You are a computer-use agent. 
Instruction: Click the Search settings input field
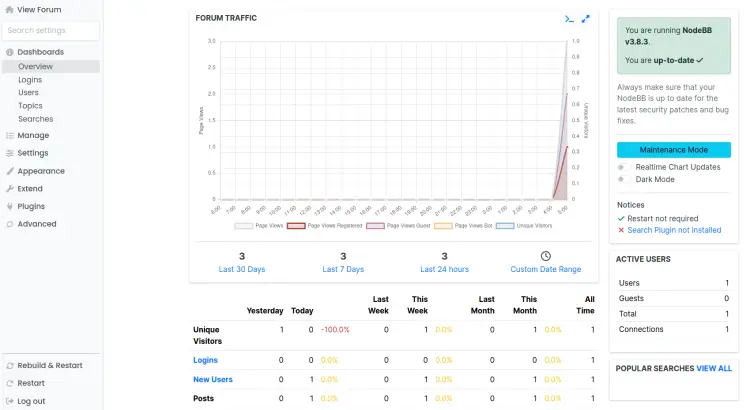tap(51, 30)
